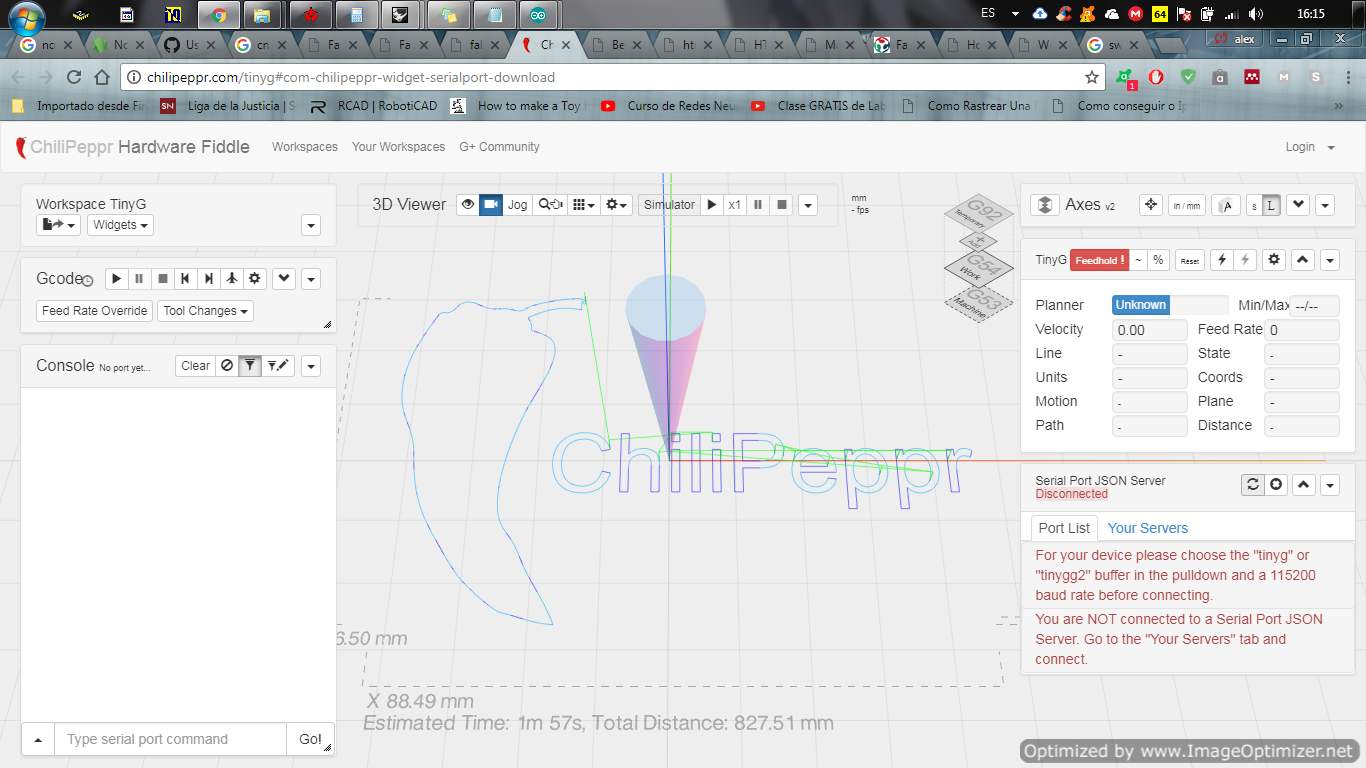The width and height of the screenshot is (1366, 768).
Task: Click the Simulator button
Action: point(669,205)
